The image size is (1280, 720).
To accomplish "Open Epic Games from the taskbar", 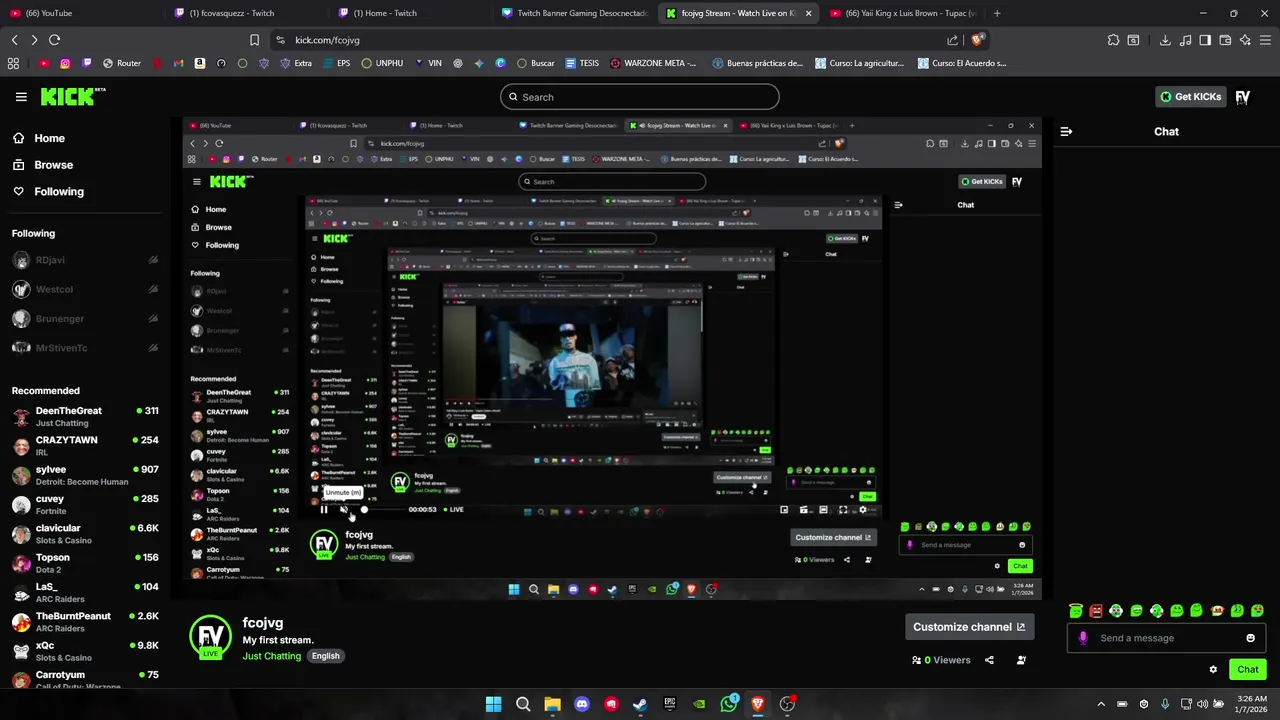I will click(x=670, y=704).
